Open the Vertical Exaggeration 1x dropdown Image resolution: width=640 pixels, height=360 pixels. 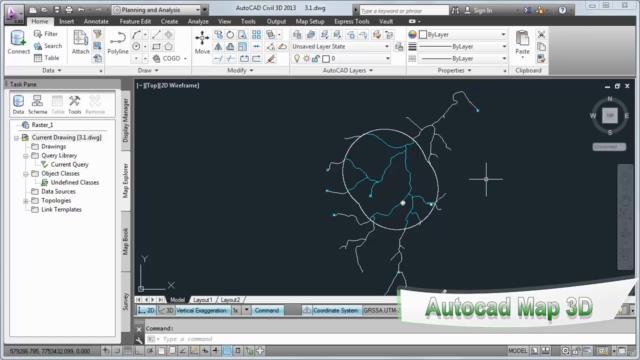[247, 311]
